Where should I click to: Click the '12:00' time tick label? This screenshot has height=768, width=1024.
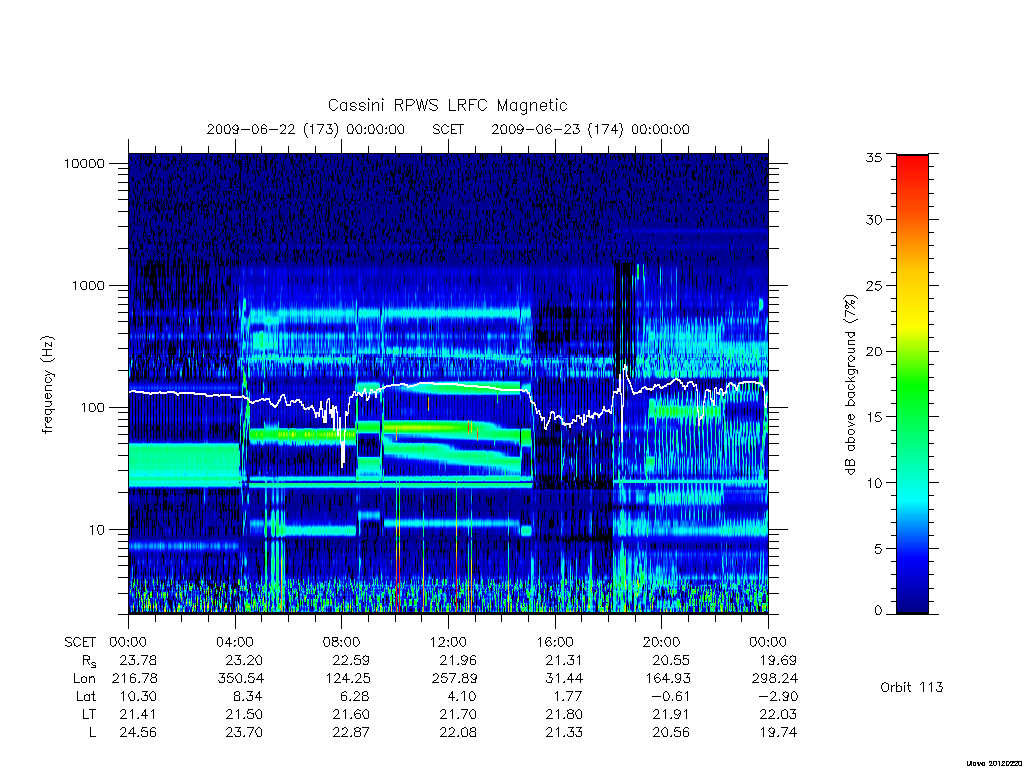pyautogui.click(x=448, y=642)
